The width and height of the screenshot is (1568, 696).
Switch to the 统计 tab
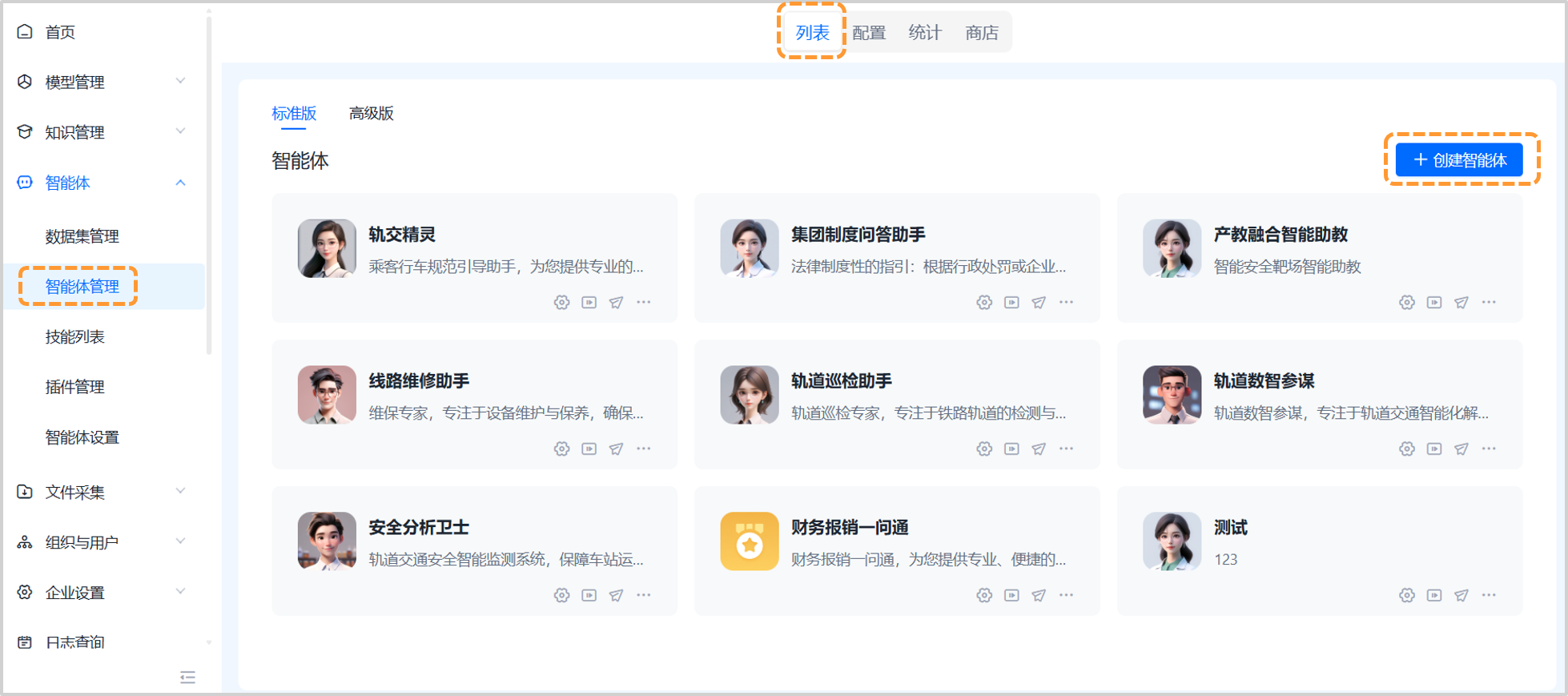coord(925,32)
